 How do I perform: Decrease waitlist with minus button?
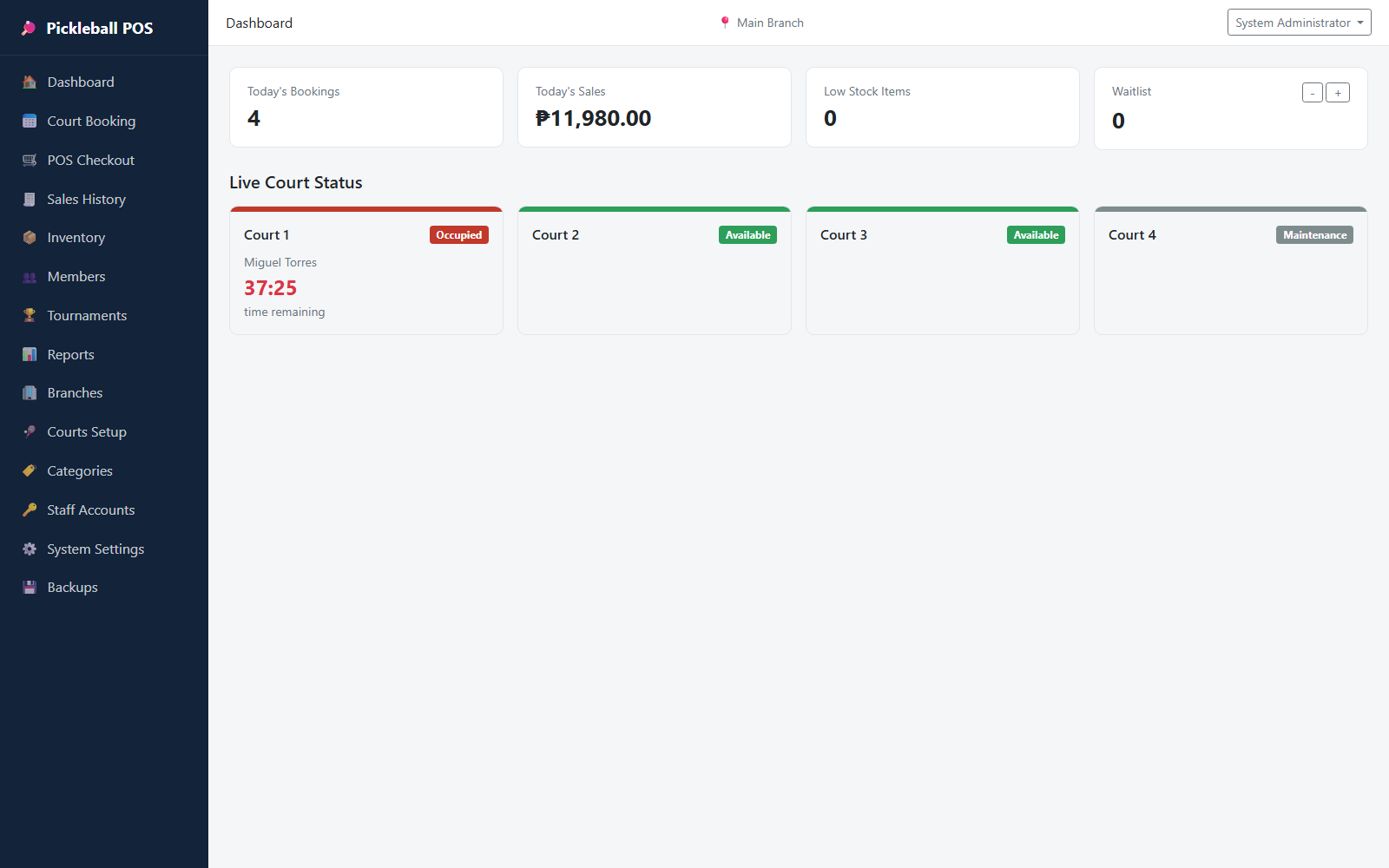point(1313,93)
